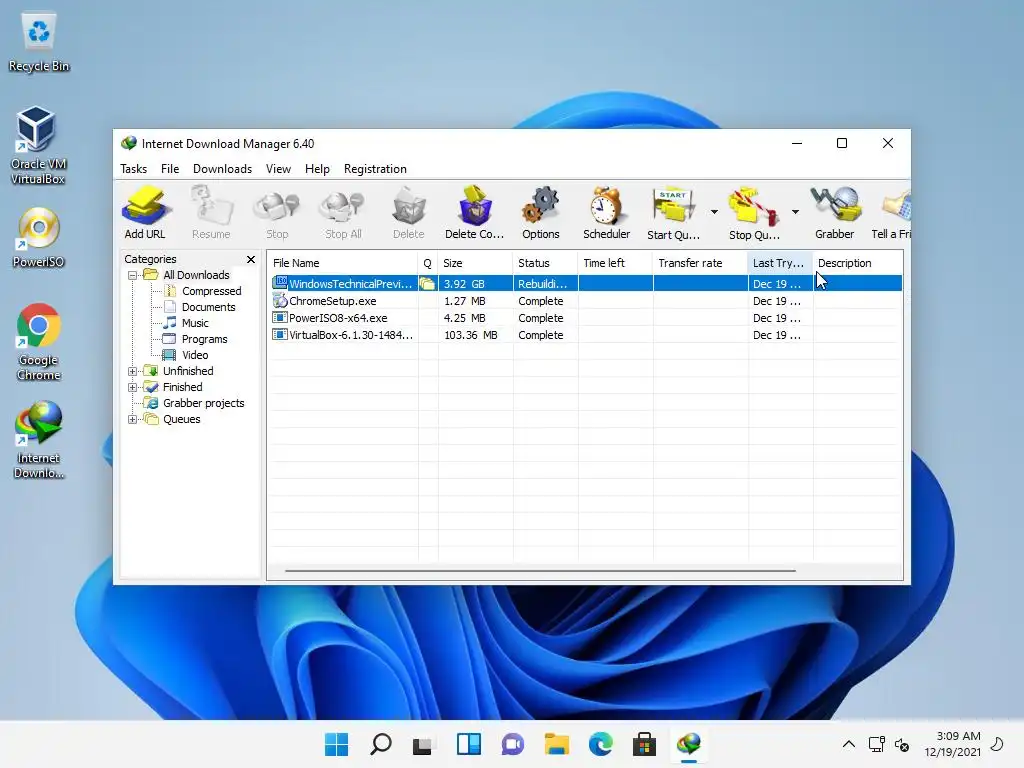
Task: Select the PowerISO8-x64.exe download row
Action: pyautogui.click(x=586, y=318)
